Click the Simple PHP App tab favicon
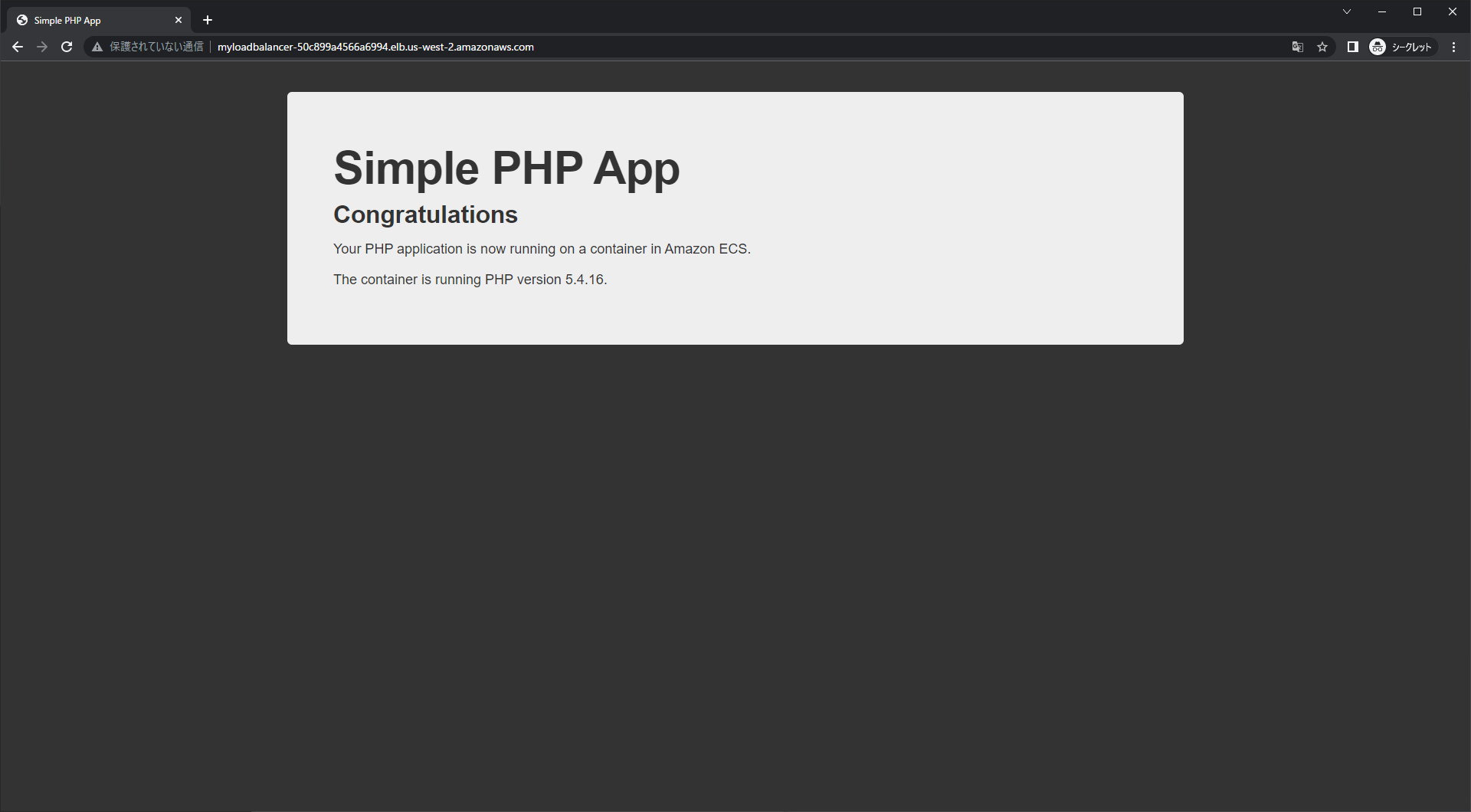Viewport: 1471px width, 812px height. coord(22,20)
